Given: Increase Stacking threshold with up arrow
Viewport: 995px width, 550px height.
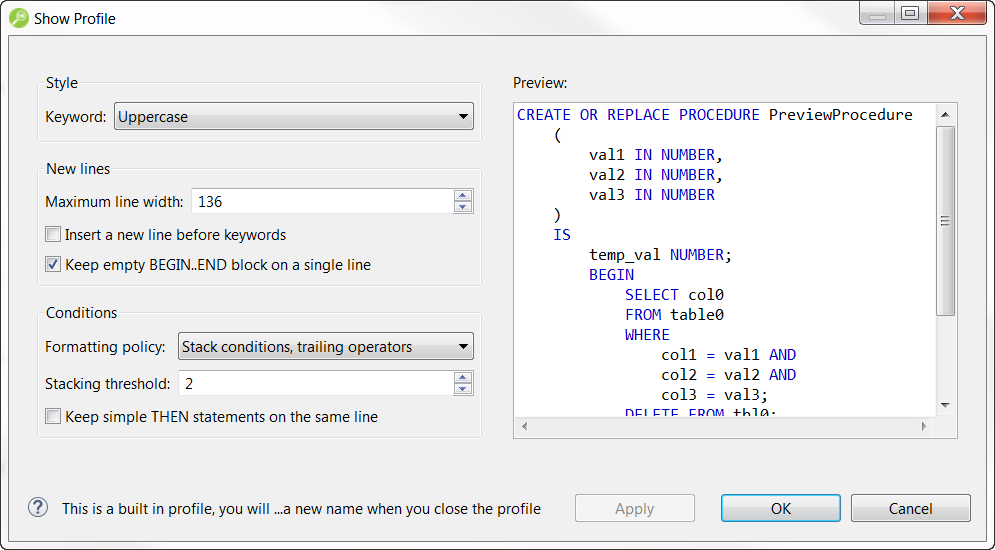Looking at the screenshot, I should tap(462, 378).
